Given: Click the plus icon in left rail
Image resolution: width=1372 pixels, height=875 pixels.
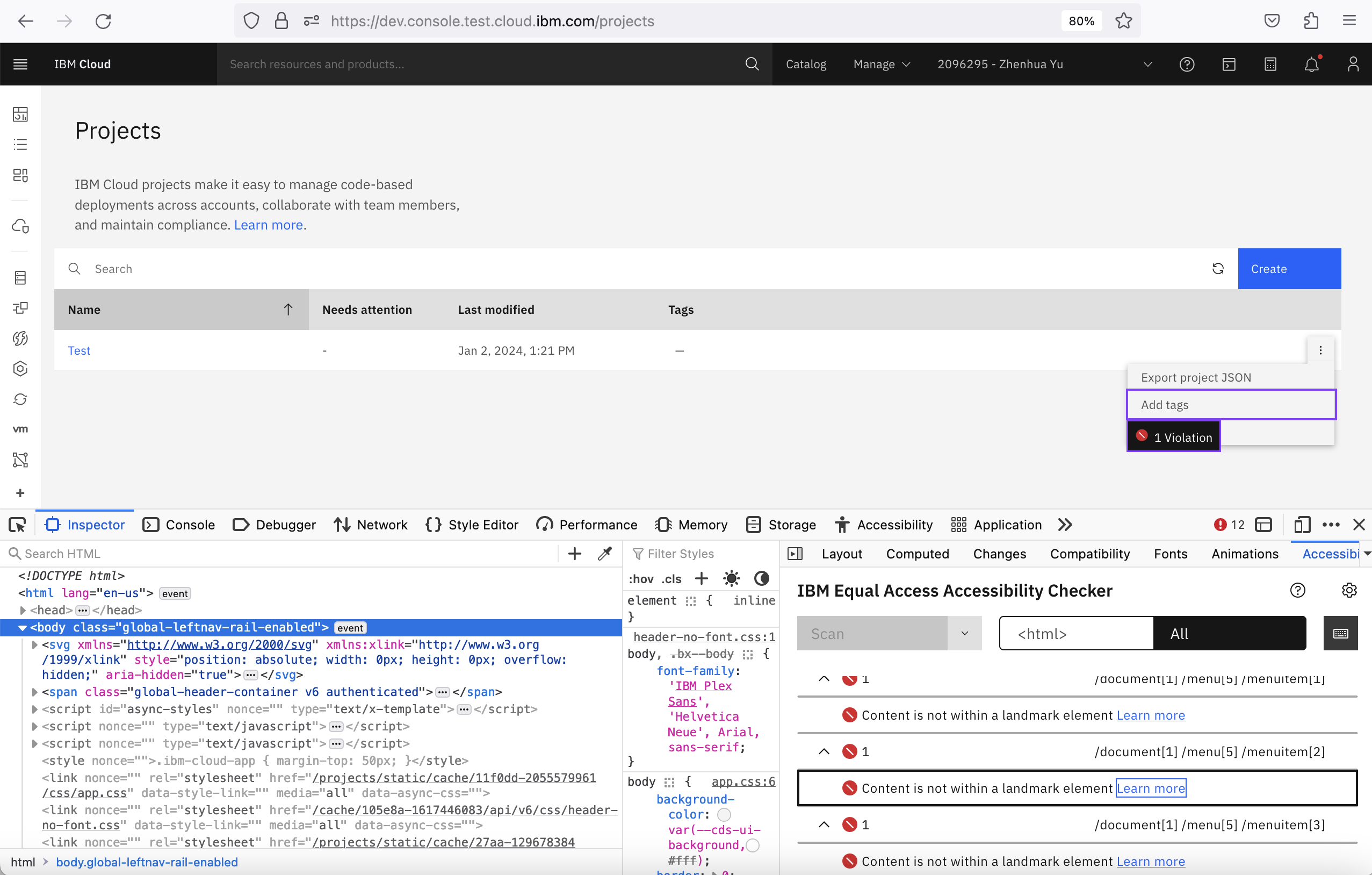Looking at the screenshot, I should (20, 493).
